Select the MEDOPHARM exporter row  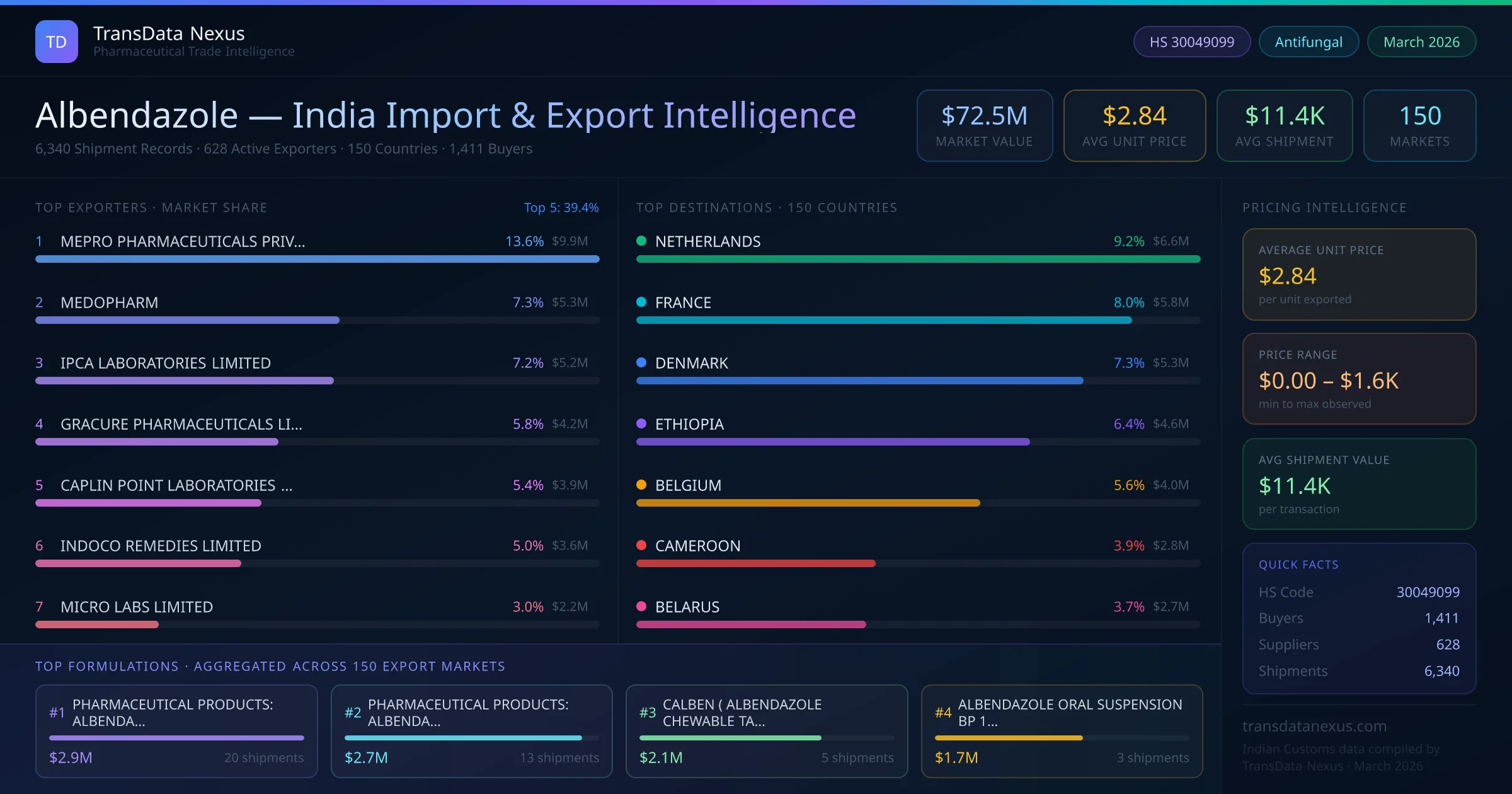[x=109, y=302]
